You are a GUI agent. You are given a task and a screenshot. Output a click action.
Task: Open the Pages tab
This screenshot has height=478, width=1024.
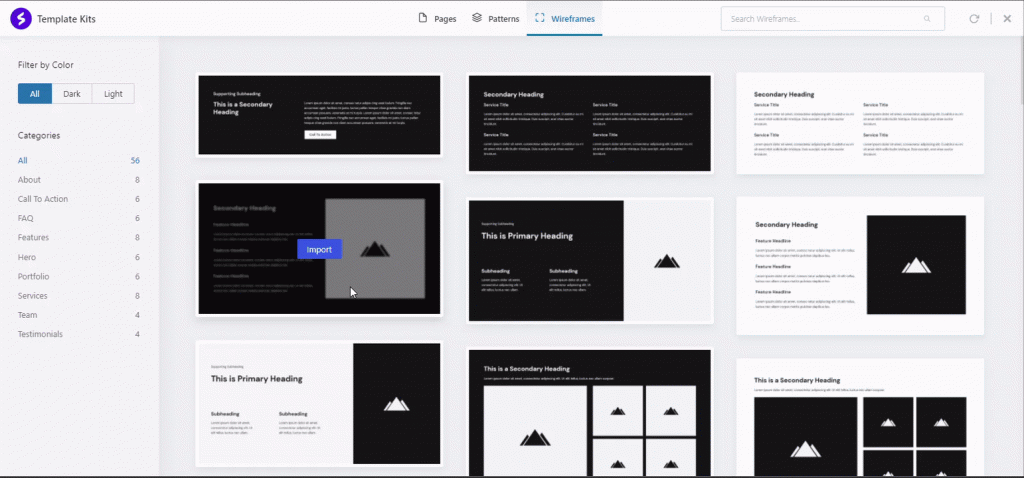click(436, 18)
